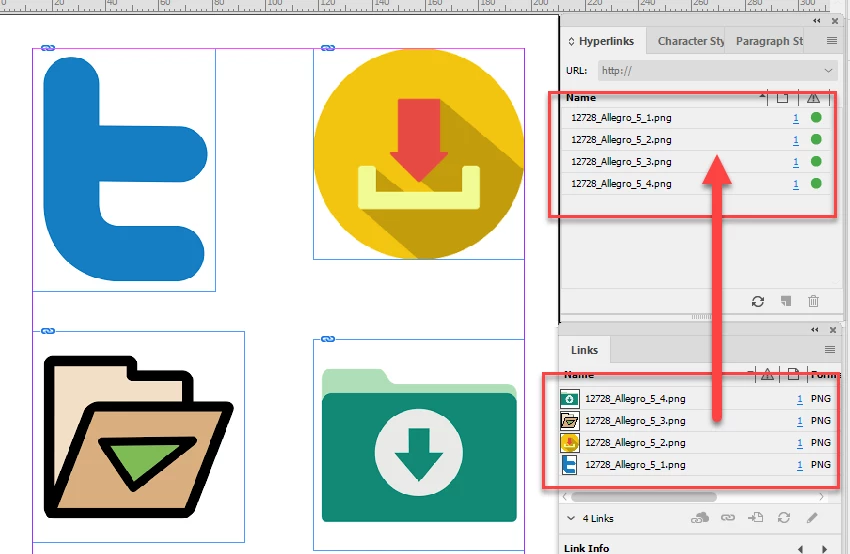Click thumbnail of 12728_Allegro_5_4.png in Links

point(569,399)
